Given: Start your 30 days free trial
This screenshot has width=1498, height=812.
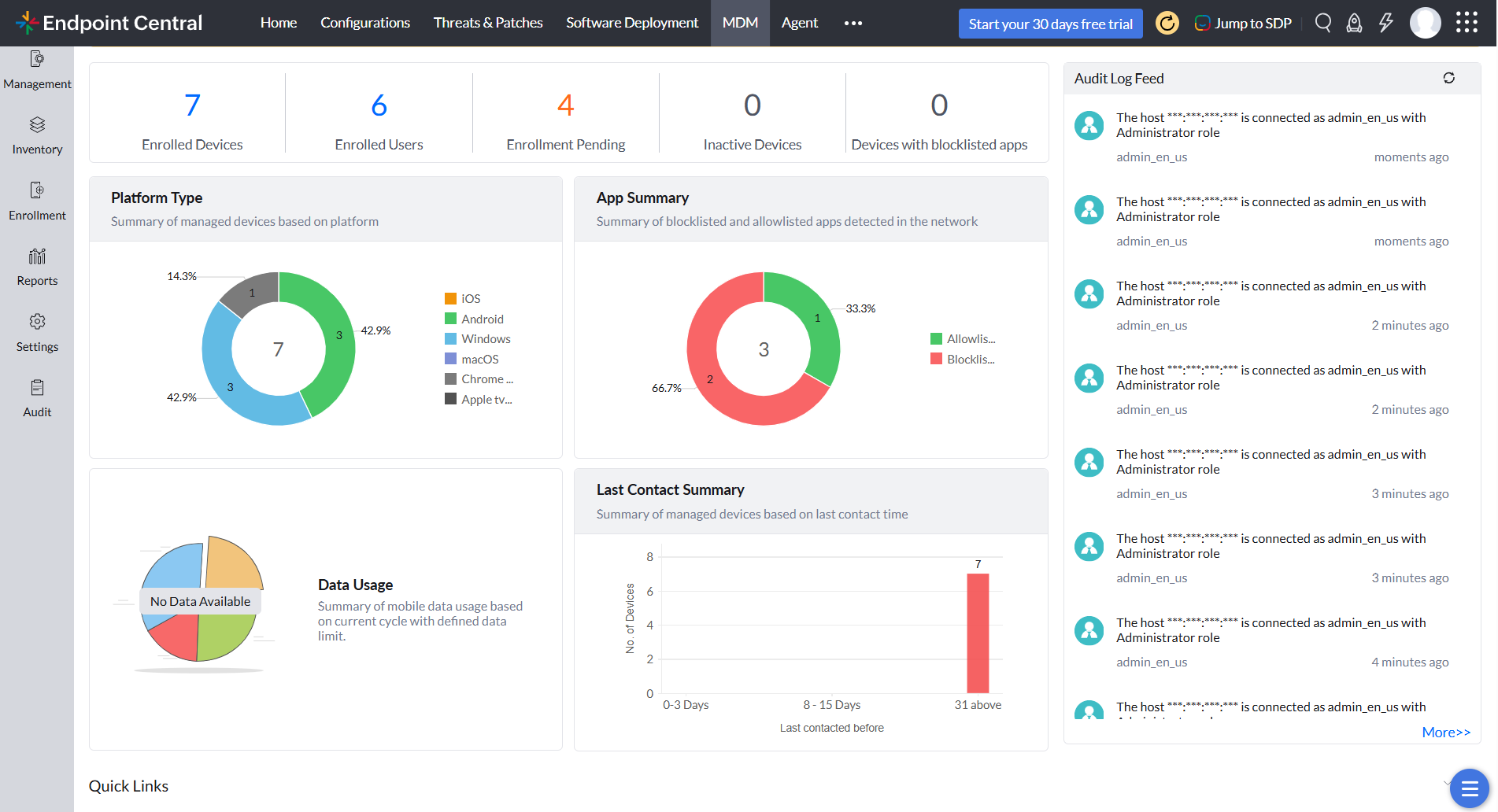Looking at the screenshot, I should click(1051, 24).
